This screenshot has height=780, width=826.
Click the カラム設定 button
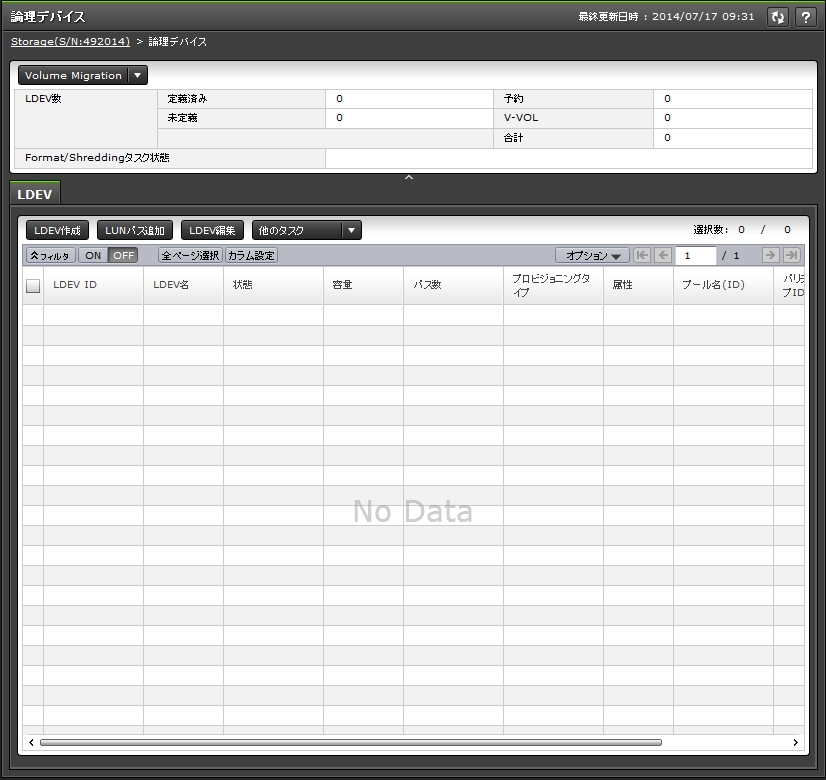[251, 255]
